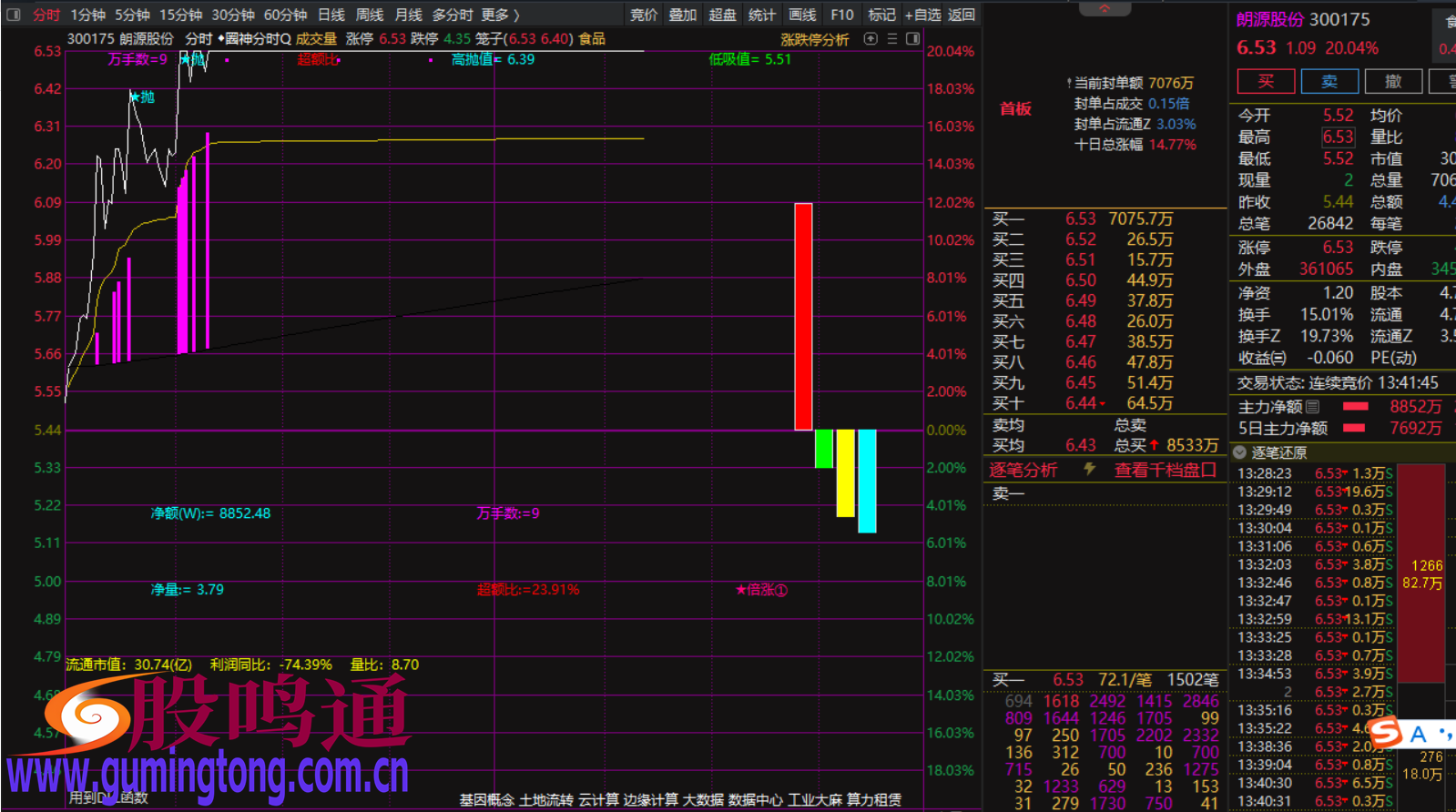Expand the 更多 period options
Image resolution: width=1456 pixels, height=812 pixels.
pos(499,15)
